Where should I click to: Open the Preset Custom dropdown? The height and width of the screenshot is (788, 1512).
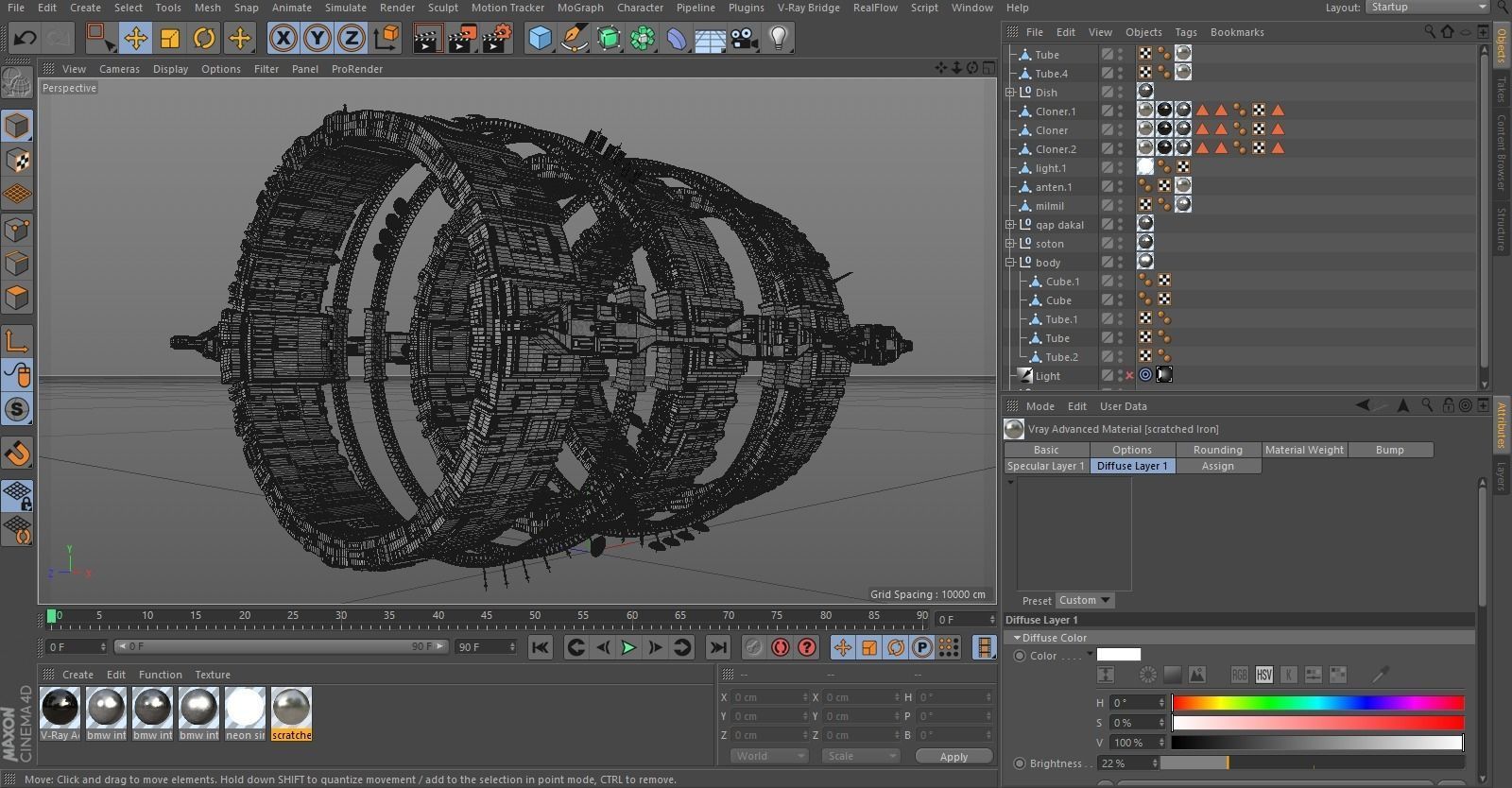point(1084,600)
